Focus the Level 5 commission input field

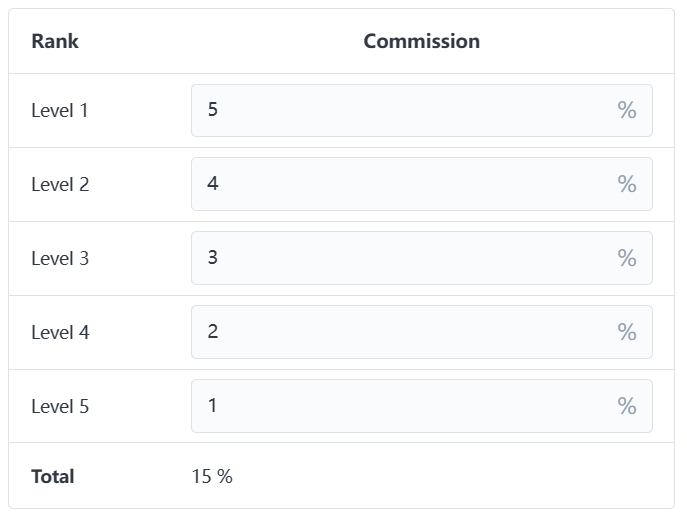click(400, 406)
